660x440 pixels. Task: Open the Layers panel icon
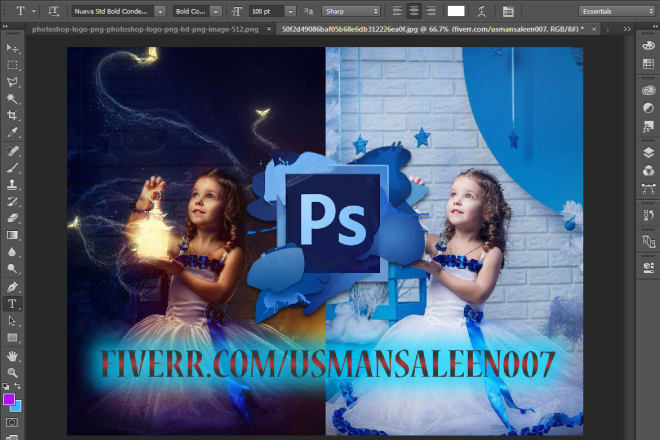coord(648,152)
